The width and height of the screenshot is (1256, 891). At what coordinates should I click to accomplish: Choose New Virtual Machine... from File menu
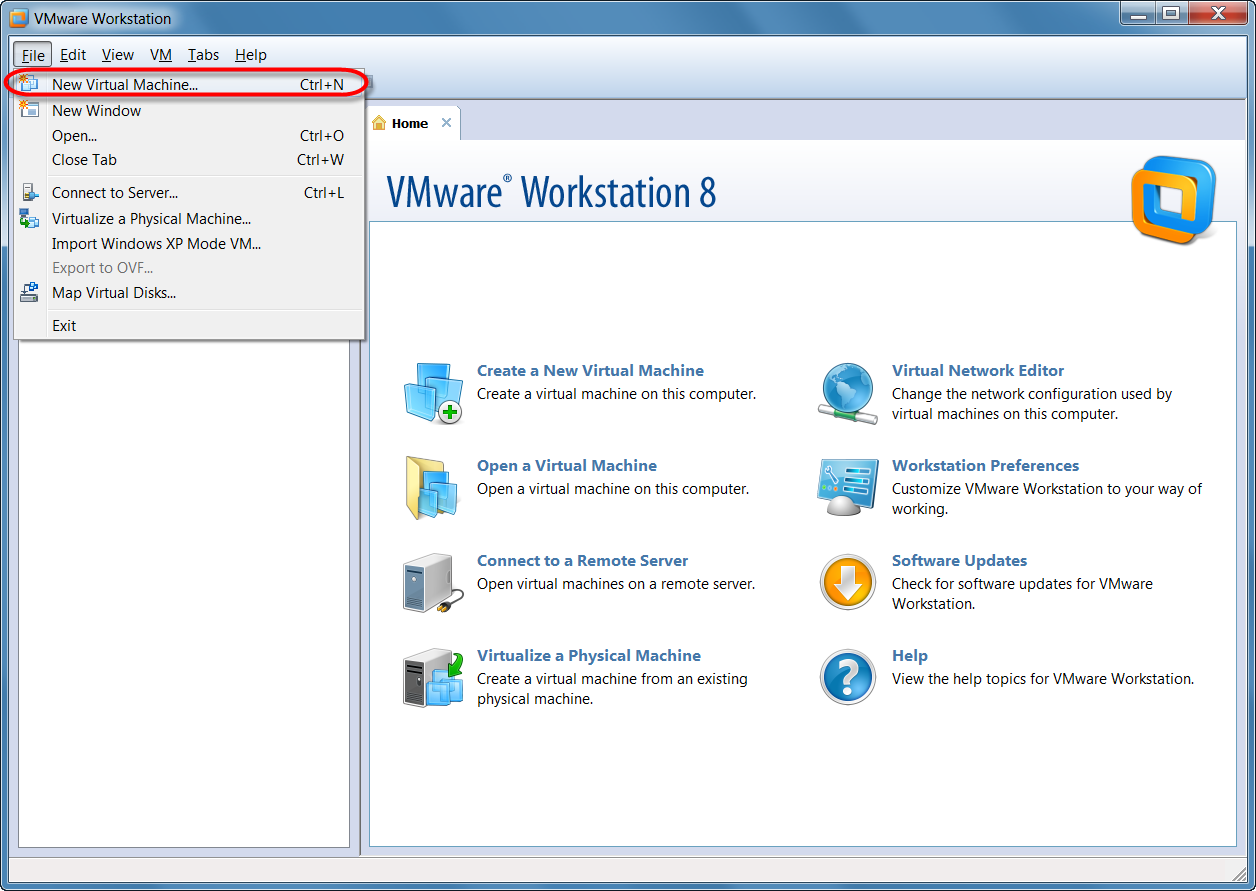pyautogui.click(x=189, y=85)
